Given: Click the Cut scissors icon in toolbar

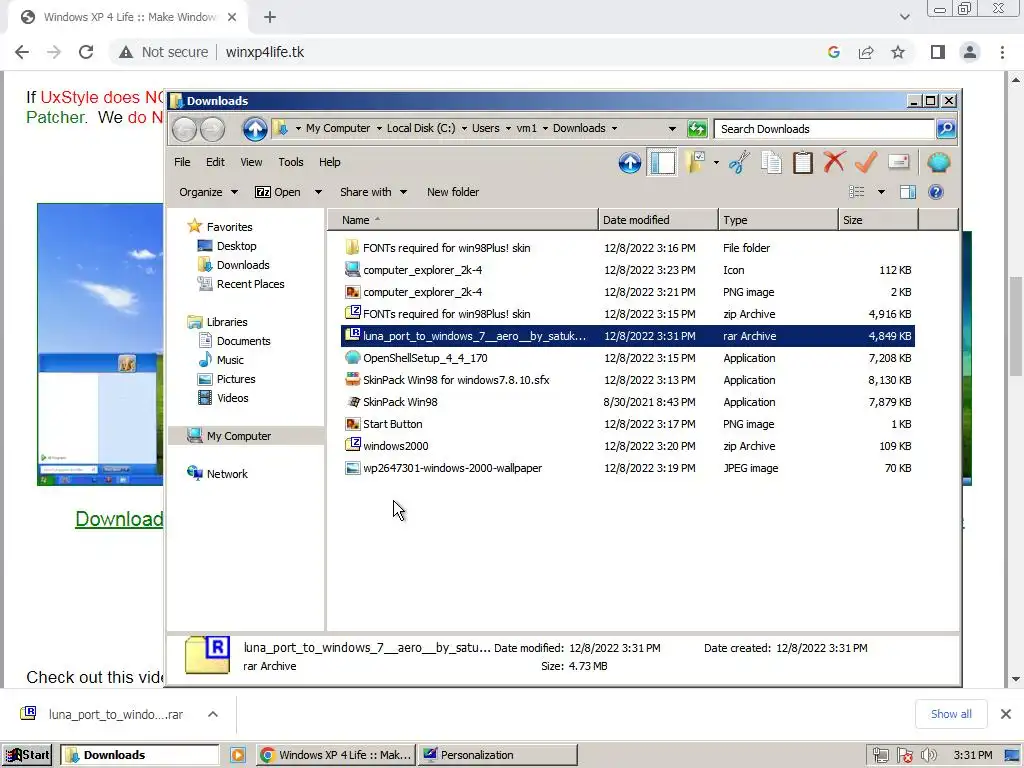Looking at the screenshot, I should 739,162.
